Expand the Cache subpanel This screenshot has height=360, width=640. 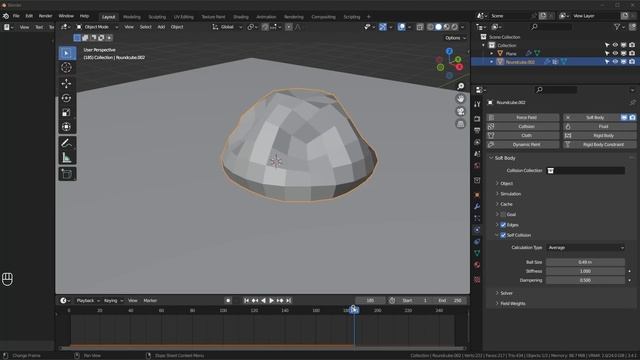pos(506,204)
